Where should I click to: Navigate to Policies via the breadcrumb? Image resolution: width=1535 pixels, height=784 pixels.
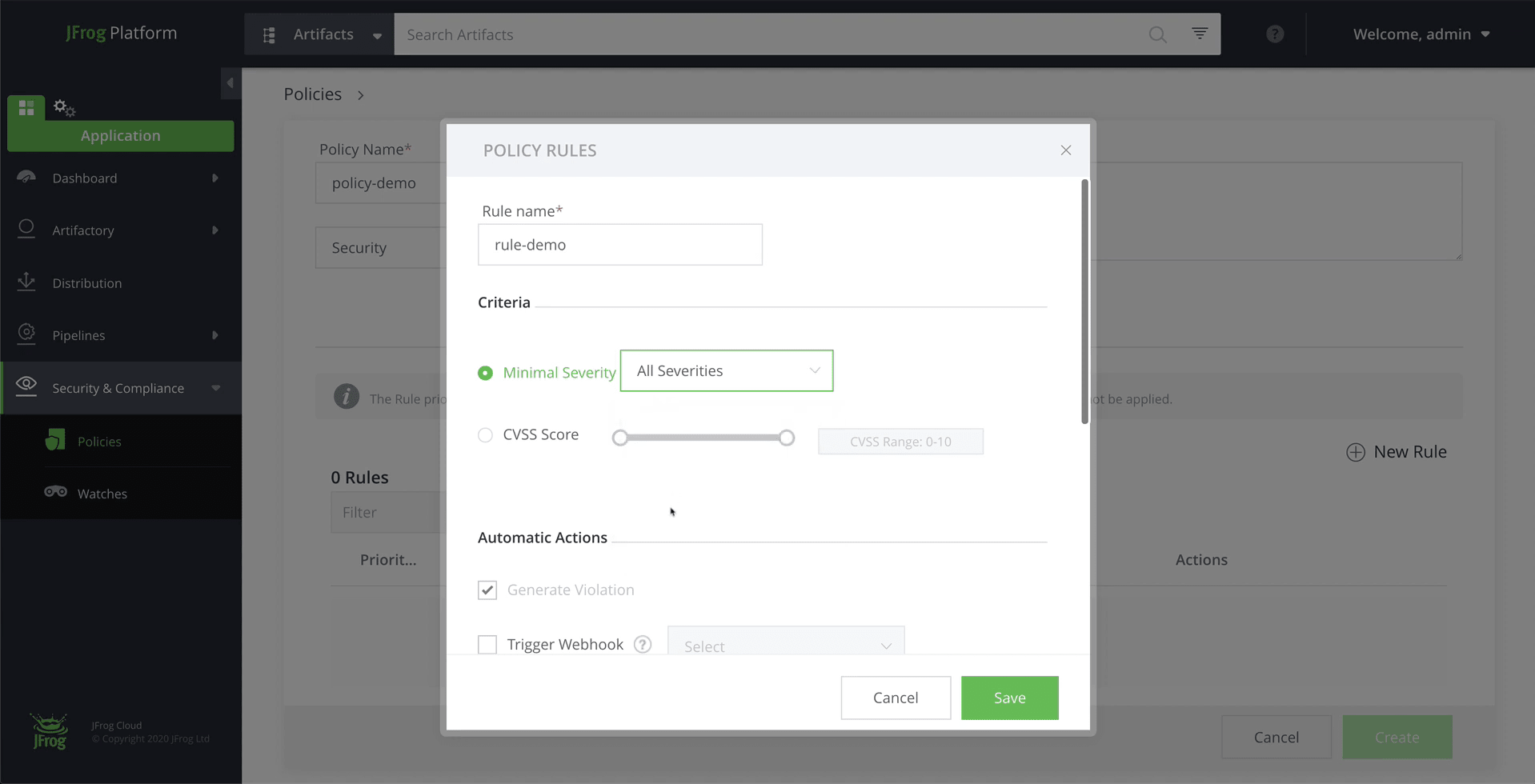click(x=312, y=94)
